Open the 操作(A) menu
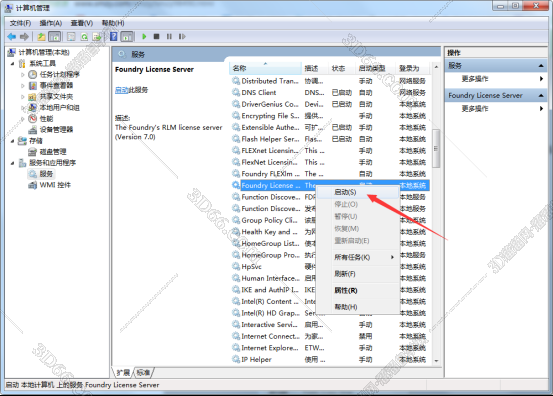 (51, 23)
